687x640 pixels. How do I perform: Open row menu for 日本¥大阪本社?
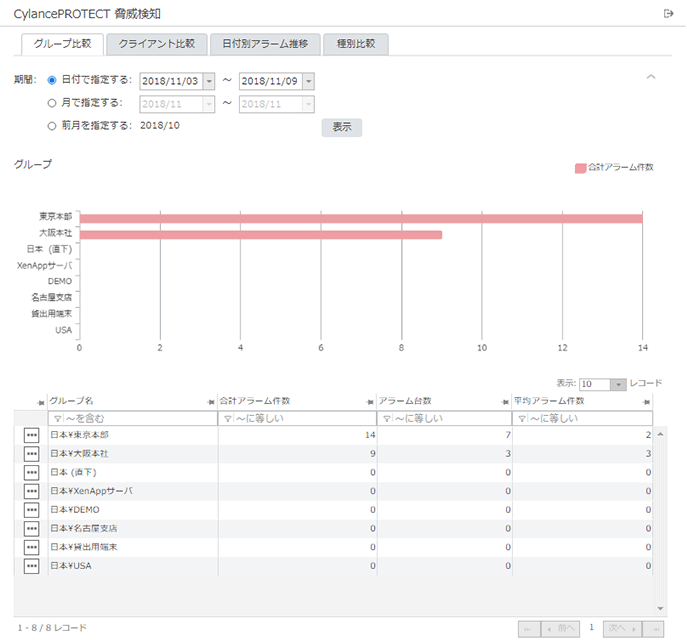click(31, 454)
